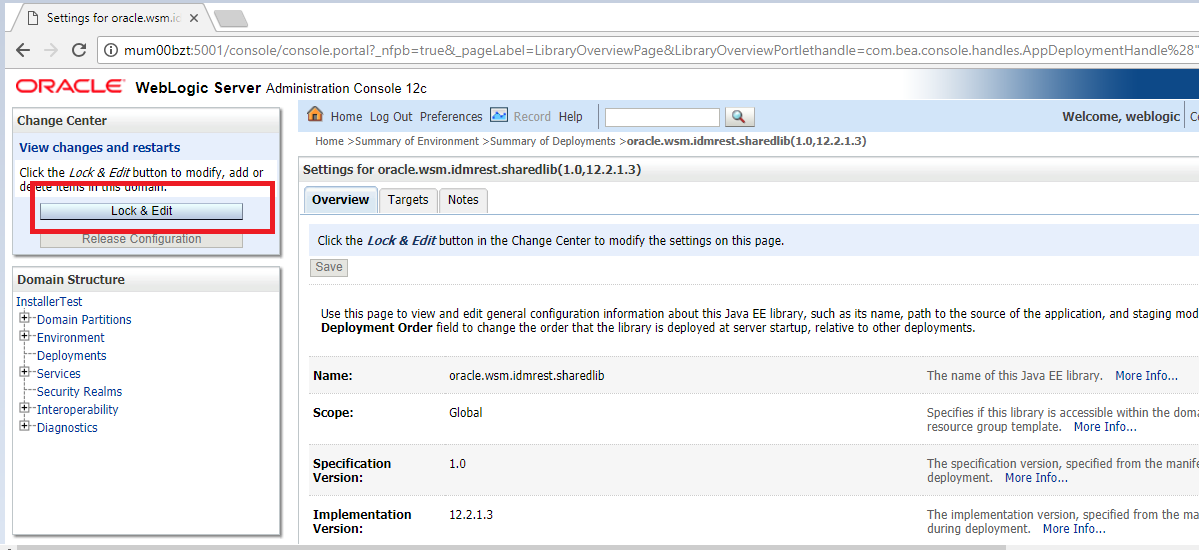1199x550 pixels.
Task: Click More Info for Implementation Version
Action: point(1074,529)
